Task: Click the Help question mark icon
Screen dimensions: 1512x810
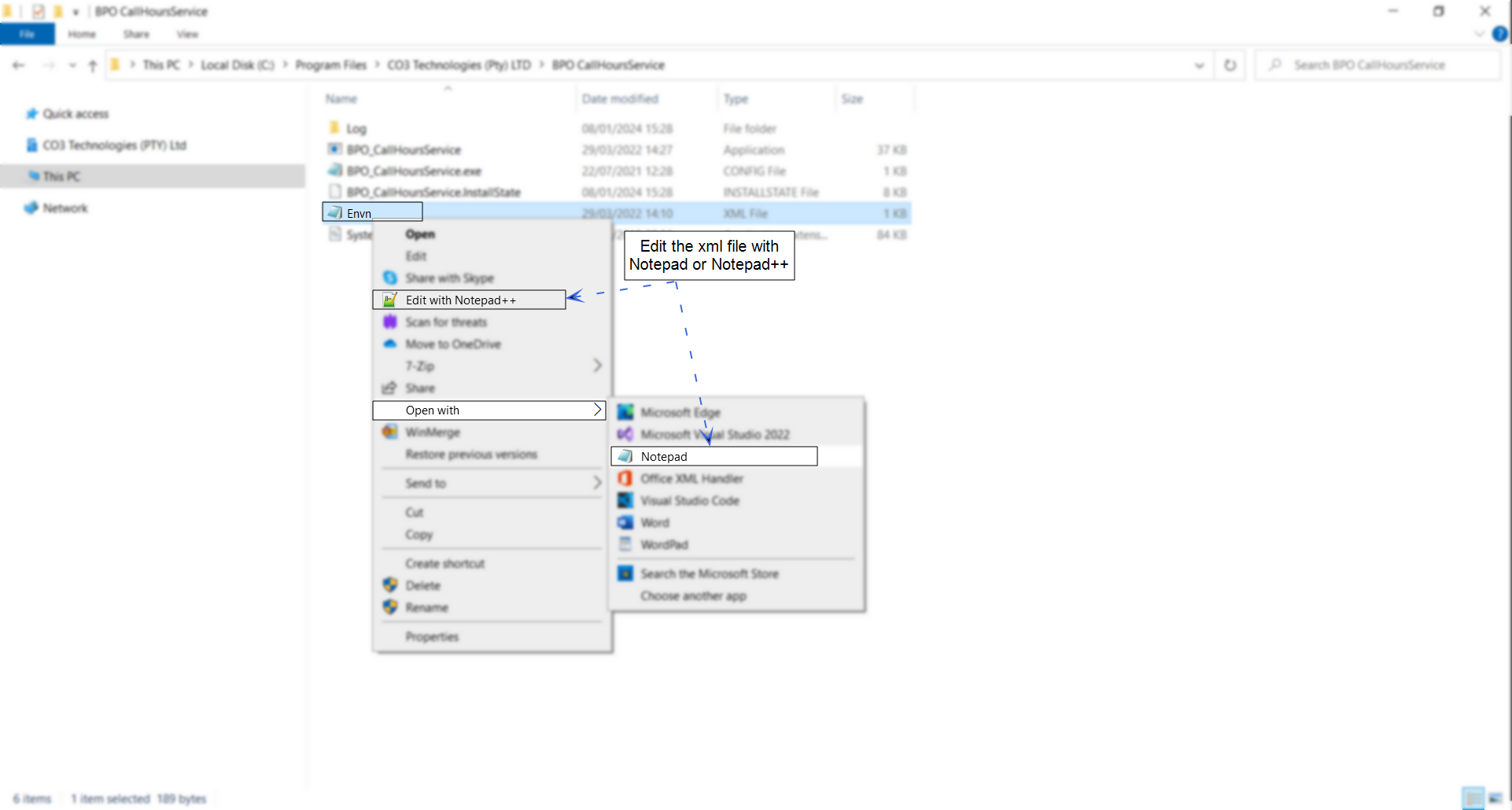Action: [x=1500, y=34]
